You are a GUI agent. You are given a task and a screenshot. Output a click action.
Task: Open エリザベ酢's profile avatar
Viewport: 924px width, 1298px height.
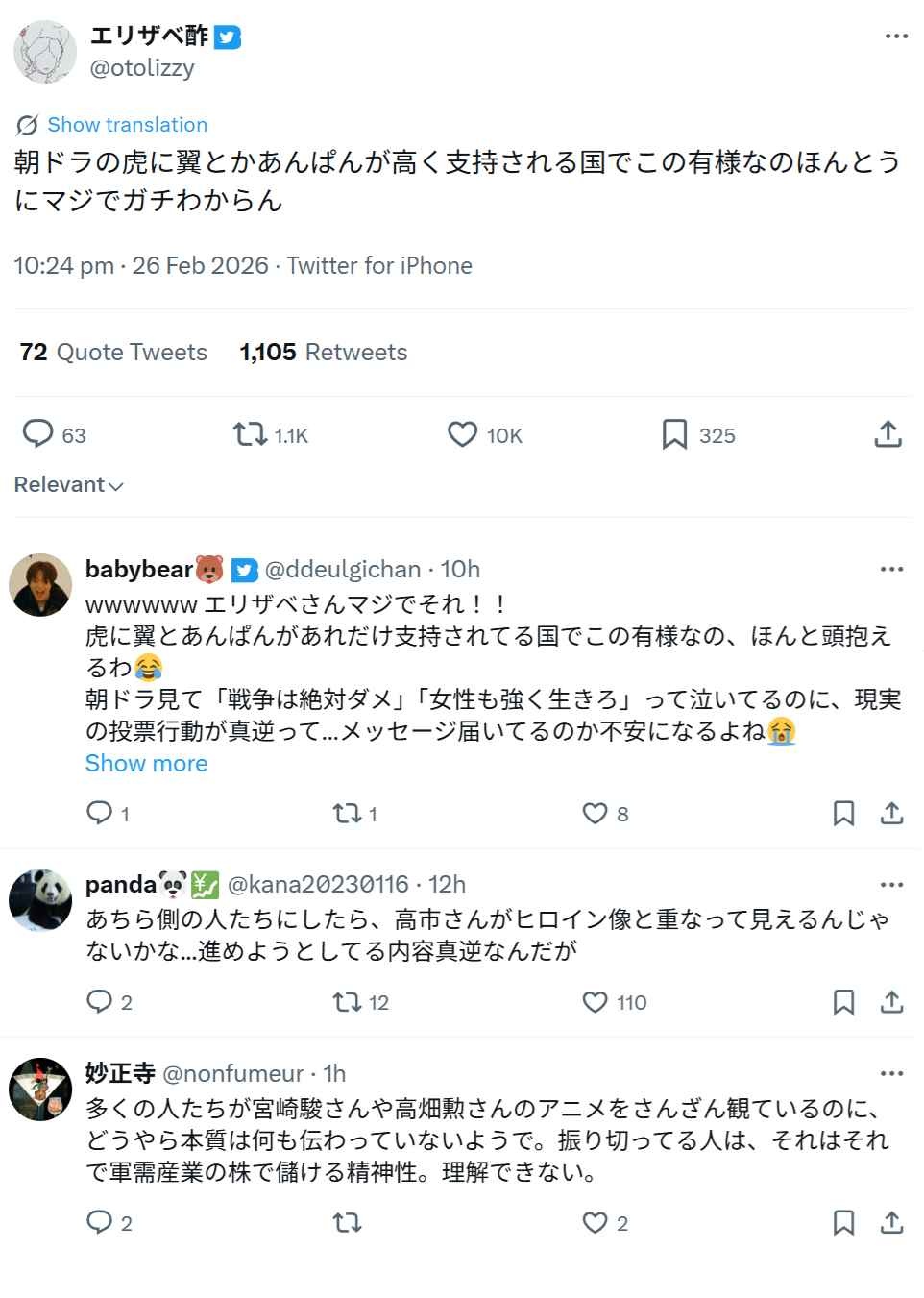[x=45, y=52]
